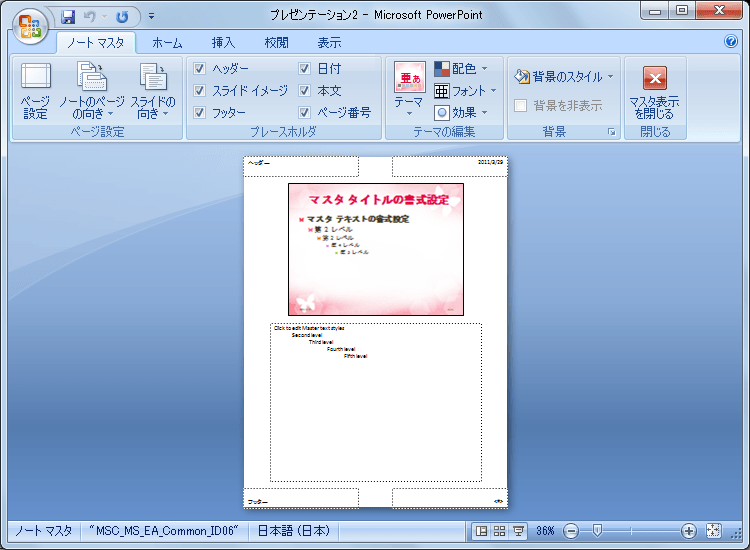Enable 背景を非表示 checkbox
The image size is (750, 550).
point(520,105)
